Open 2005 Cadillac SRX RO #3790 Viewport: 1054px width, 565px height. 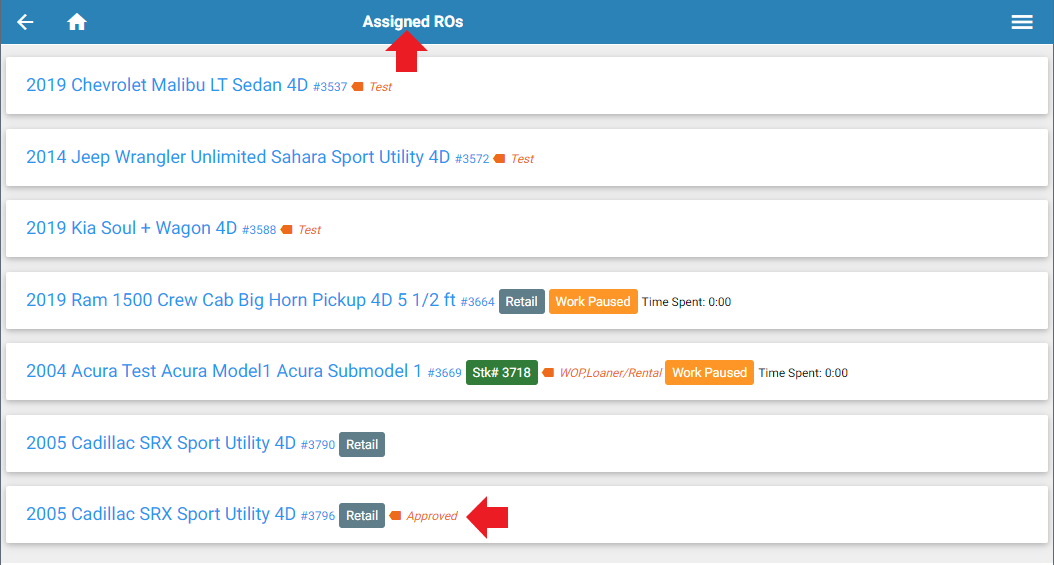161,443
